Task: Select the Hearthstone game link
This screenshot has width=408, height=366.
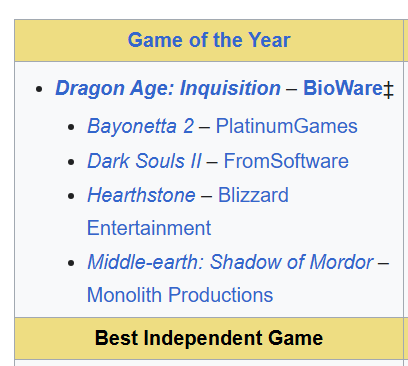Action: click(141, 195)
